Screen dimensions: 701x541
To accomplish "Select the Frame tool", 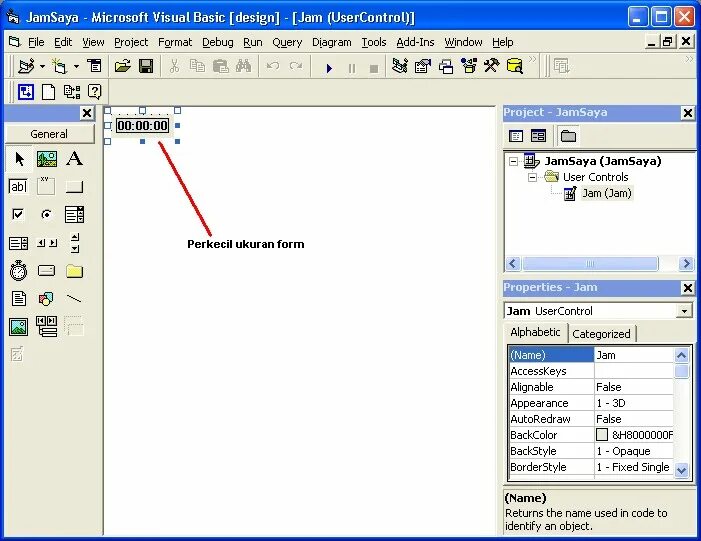I will click(46, 186).
